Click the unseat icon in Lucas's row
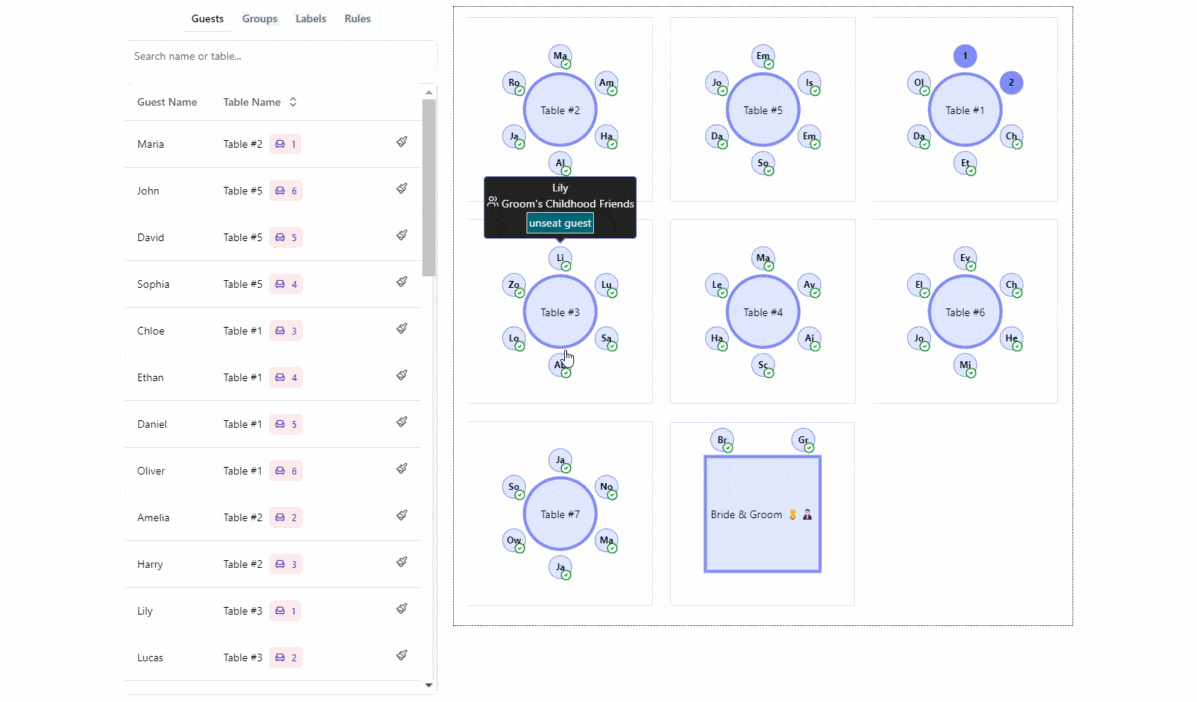This screenshot has height=702, width=1197. 402,655
